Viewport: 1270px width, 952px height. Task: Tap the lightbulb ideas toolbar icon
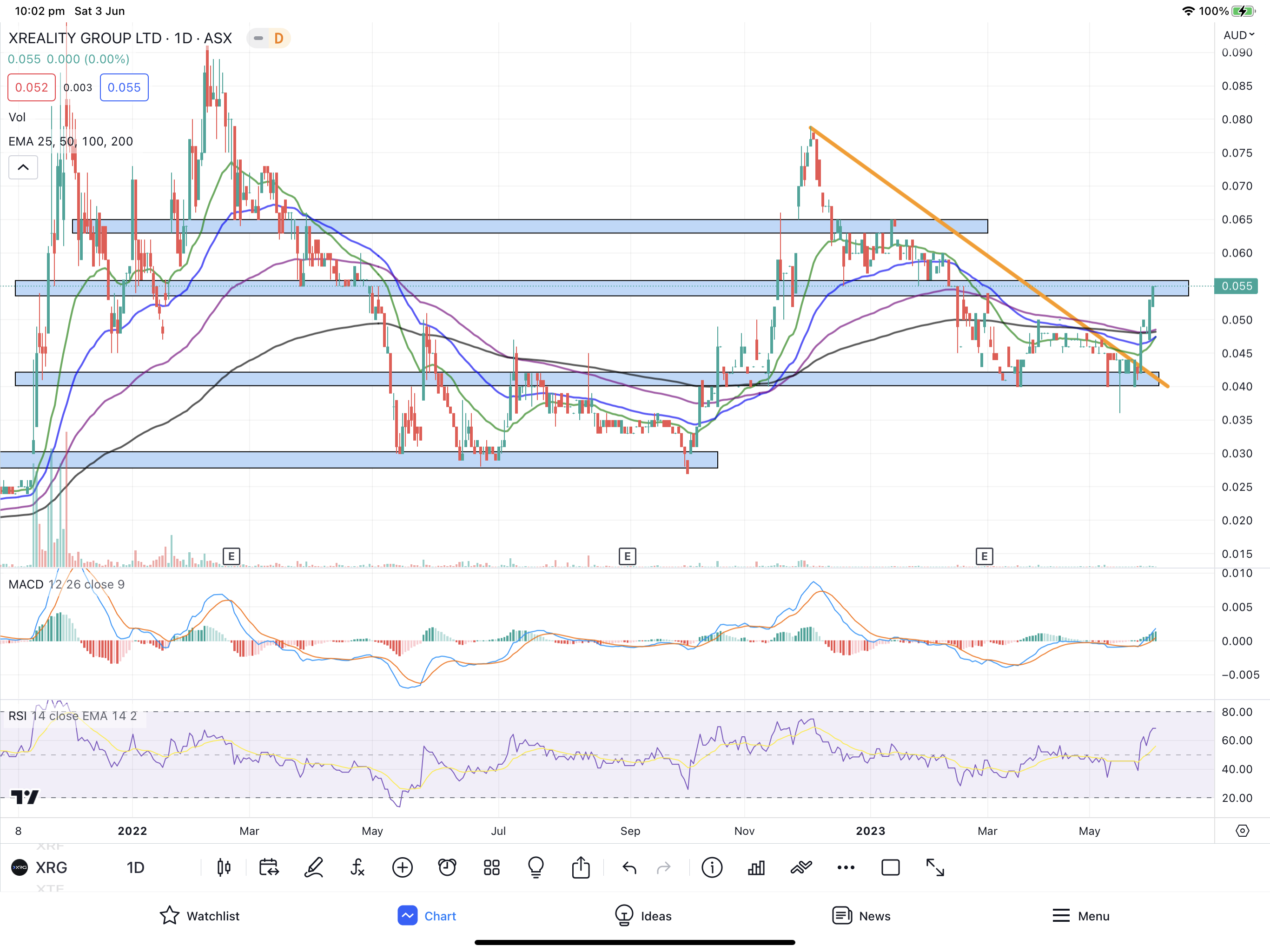[x=536, y=867]
